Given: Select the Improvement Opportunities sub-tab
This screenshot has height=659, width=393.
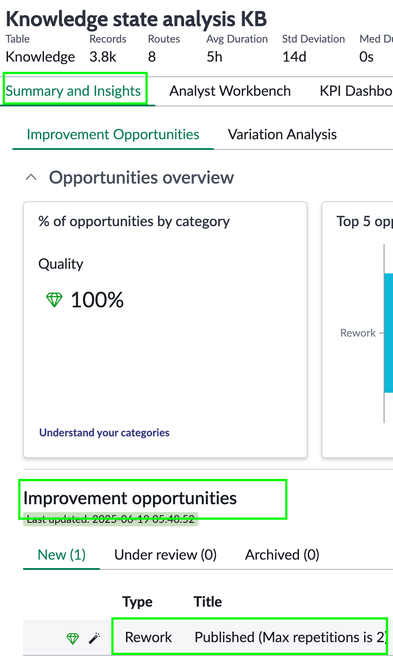Looking at the screenshot, I should pos(113,134).
